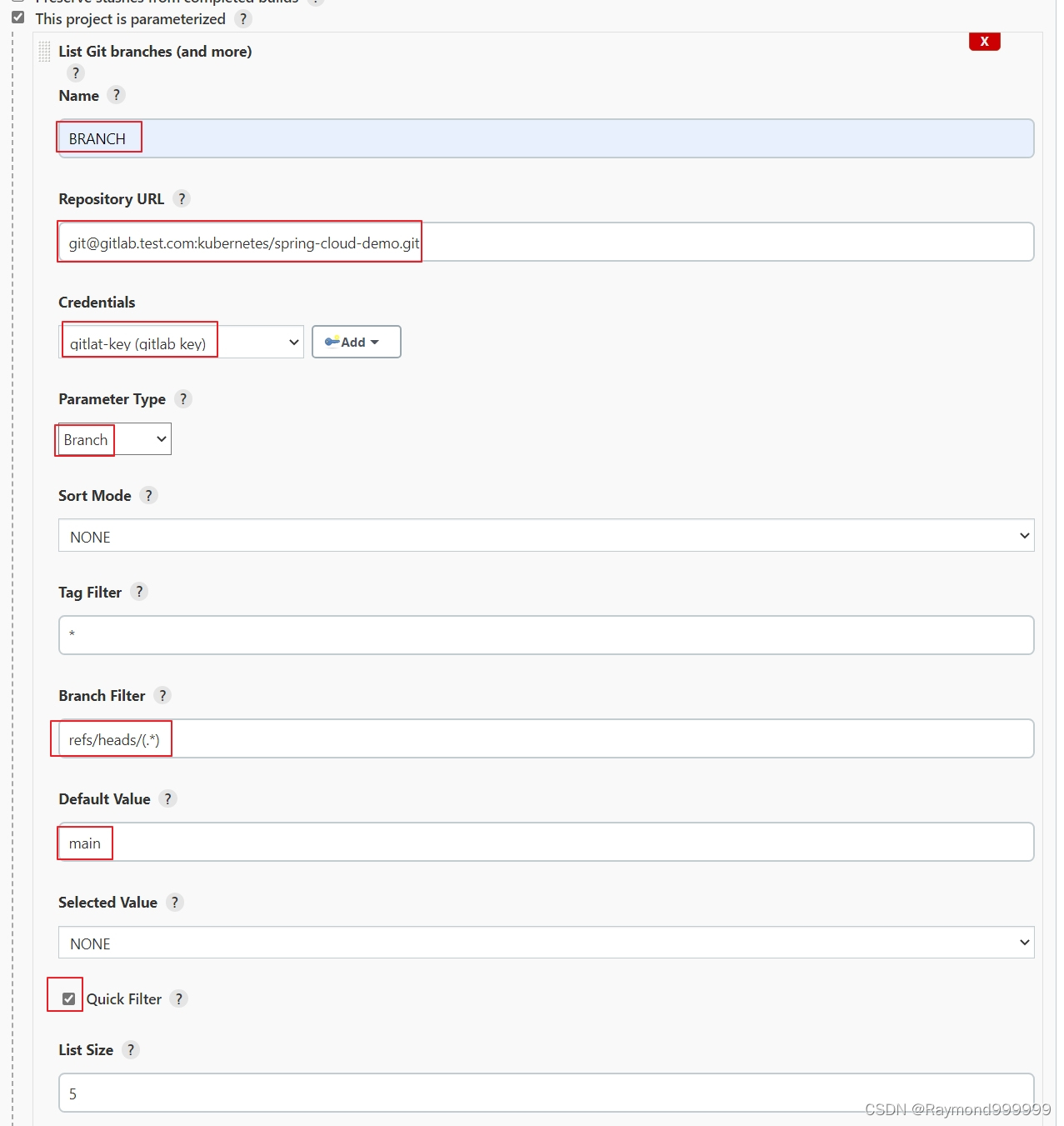Grab the drag handle beside List Git branches
1064x1126 pixels.
[x=45, y=52]
